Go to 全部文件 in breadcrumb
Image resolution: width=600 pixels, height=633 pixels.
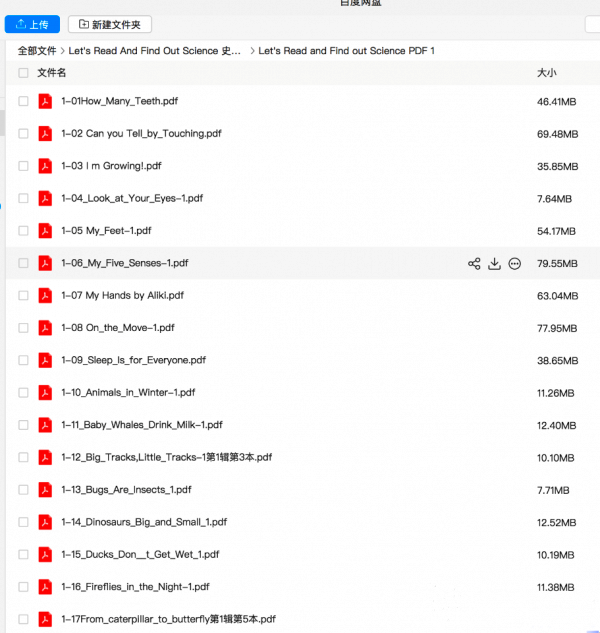37,50
